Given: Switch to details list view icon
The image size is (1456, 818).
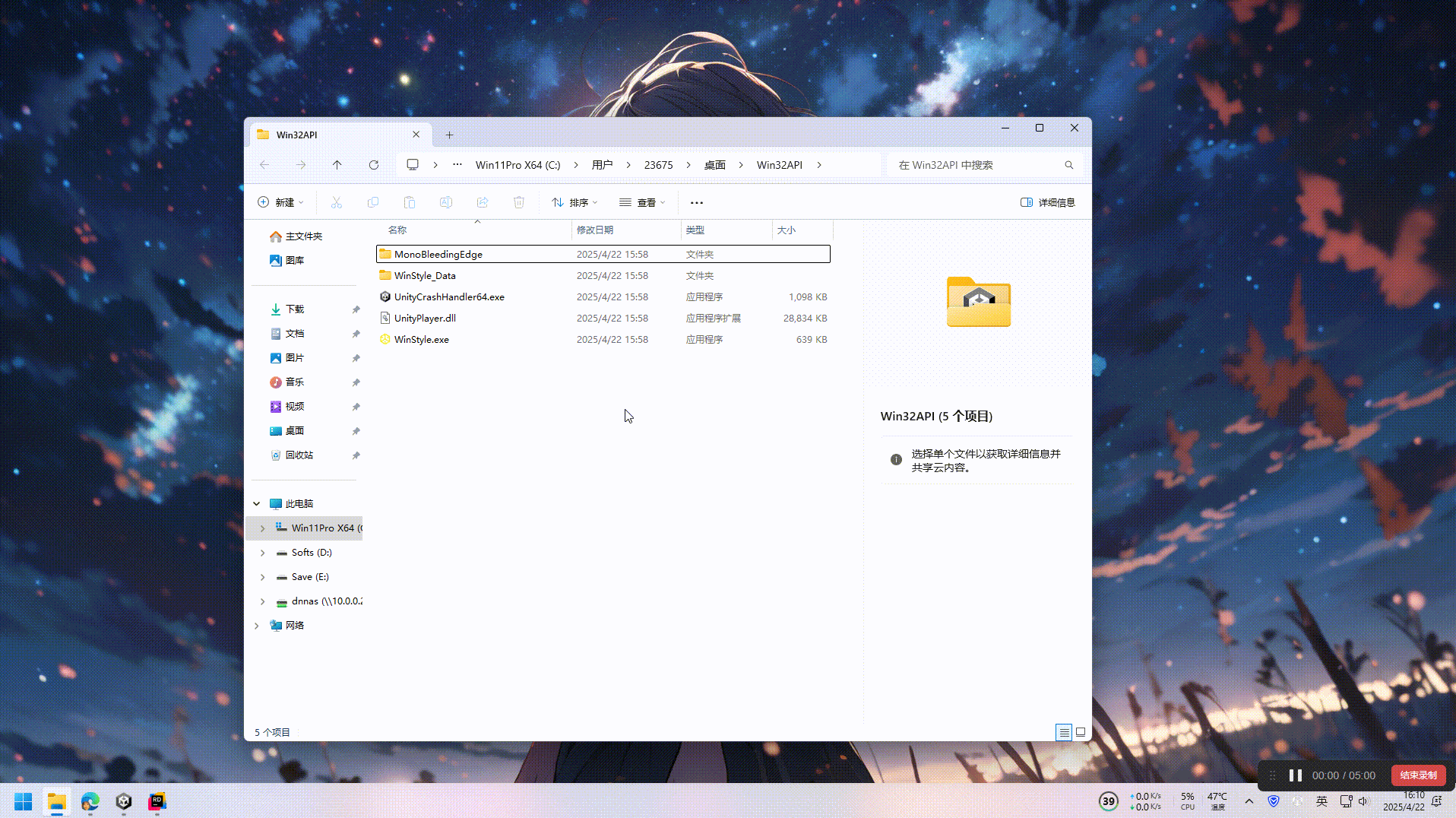Looking at the screenshot, I should (x=1064, y=733).
